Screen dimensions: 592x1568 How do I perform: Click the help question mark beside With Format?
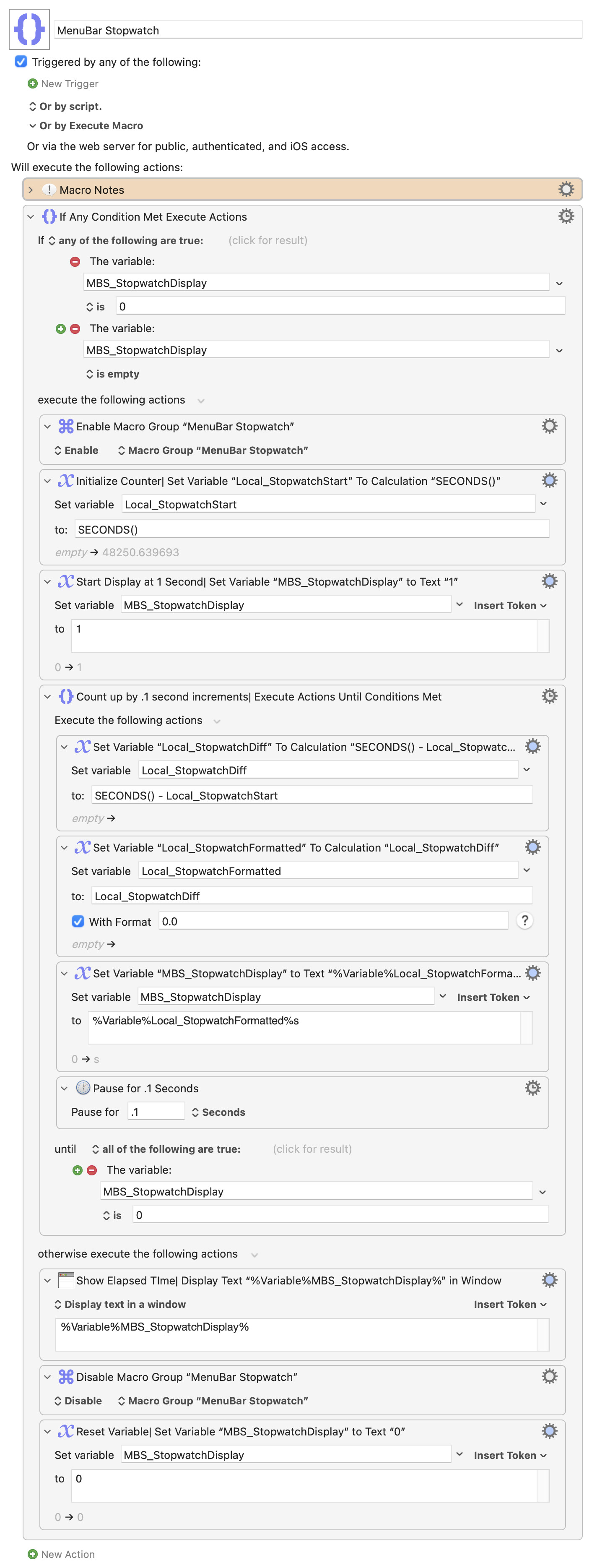tap(524, 920)
